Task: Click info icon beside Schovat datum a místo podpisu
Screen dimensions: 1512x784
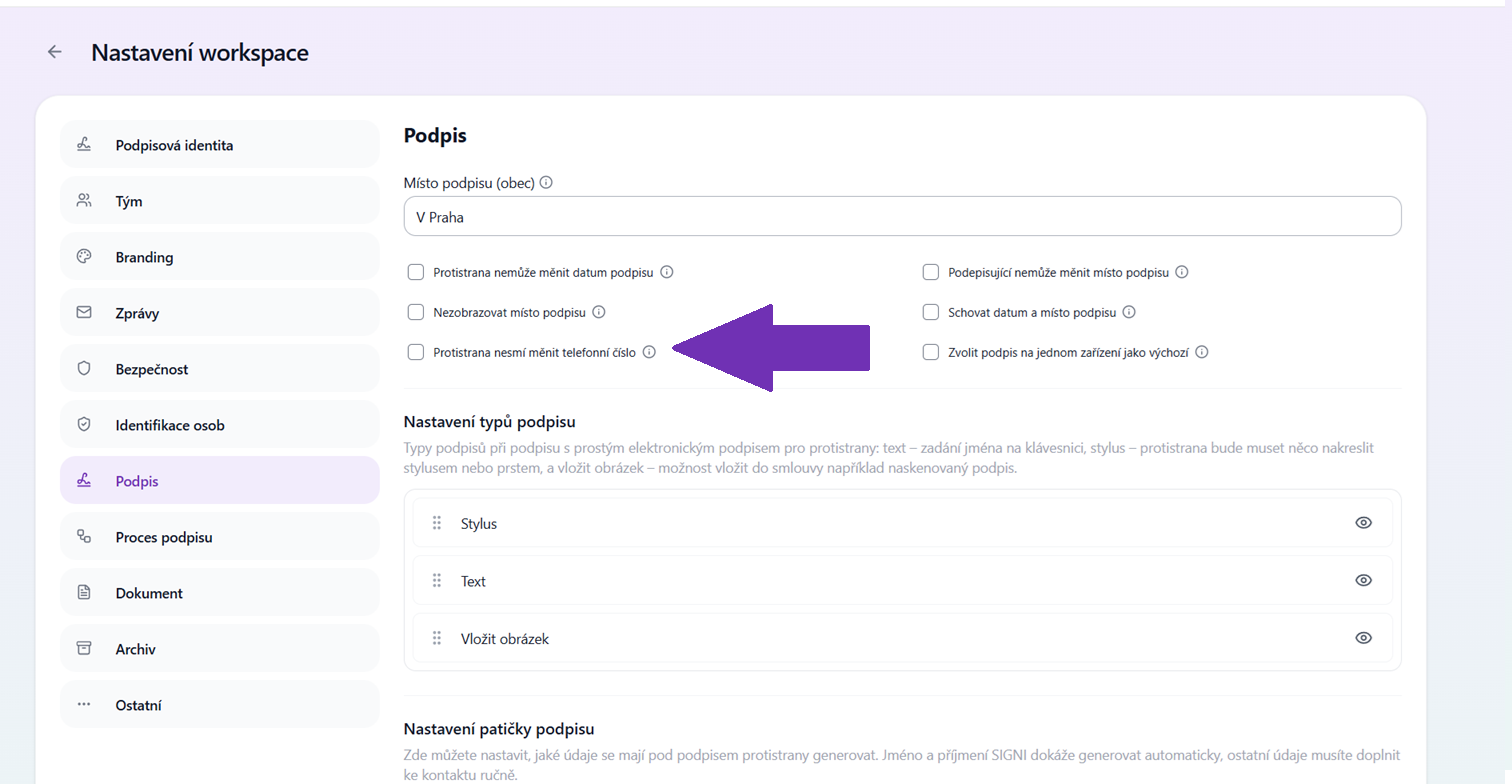Action: 1129,312
